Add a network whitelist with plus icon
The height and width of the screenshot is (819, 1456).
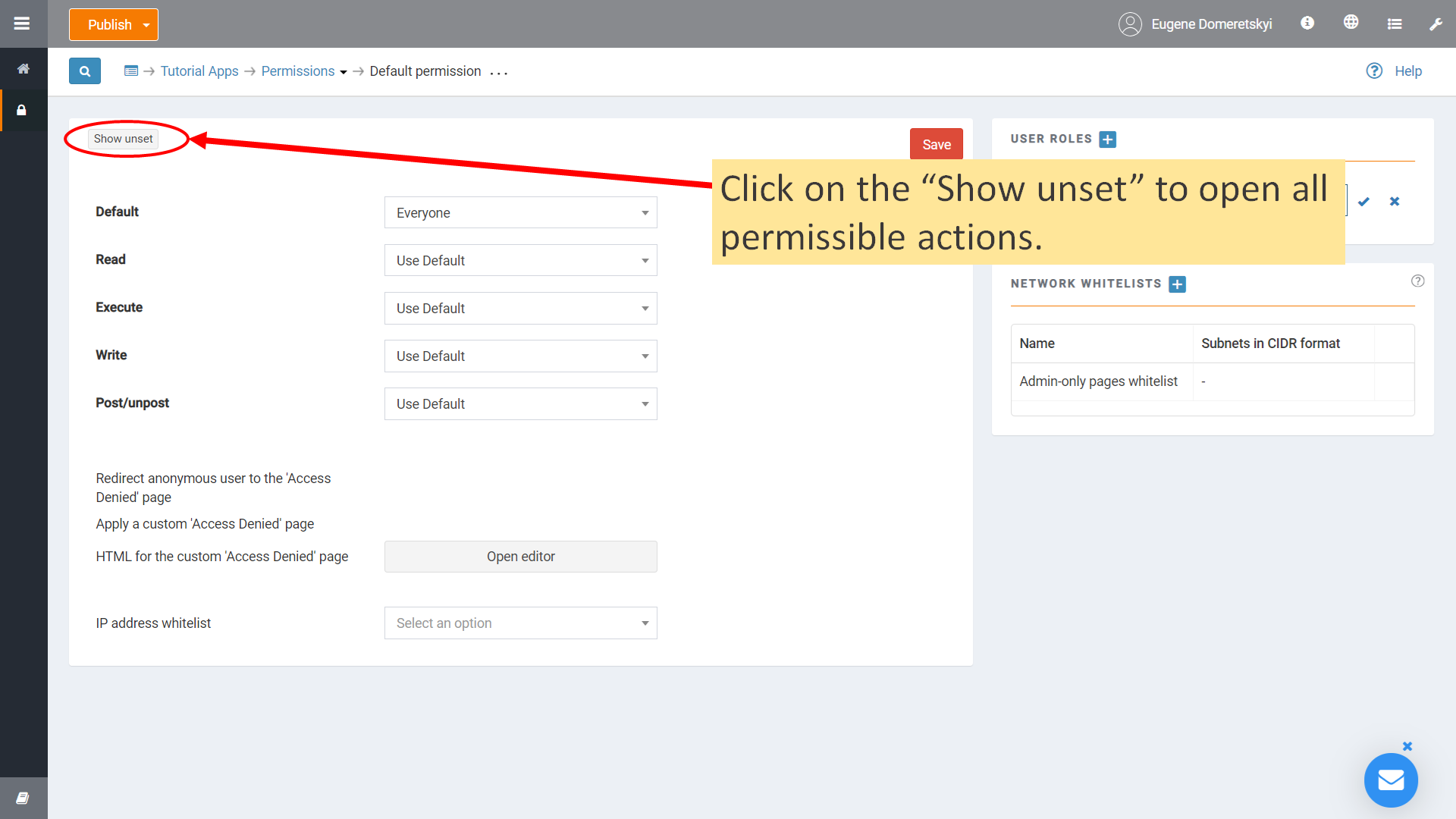click(1177, 284)
